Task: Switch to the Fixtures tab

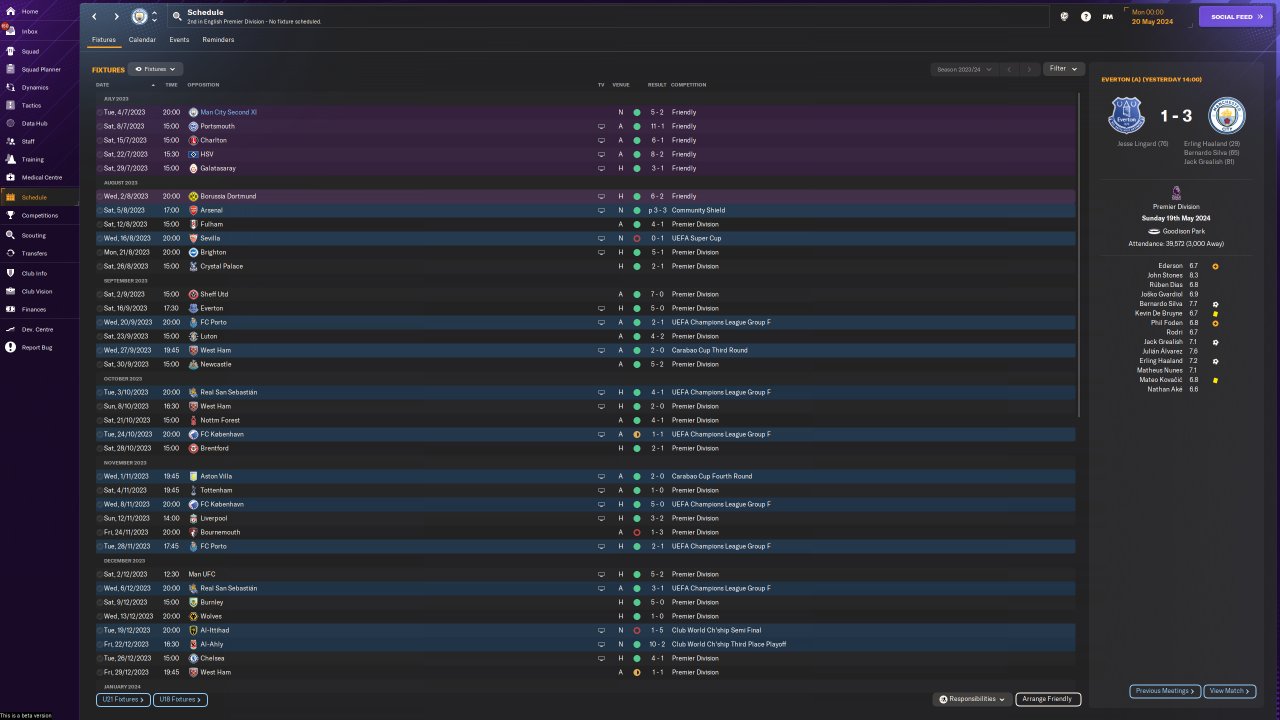Action: [104, 40]
